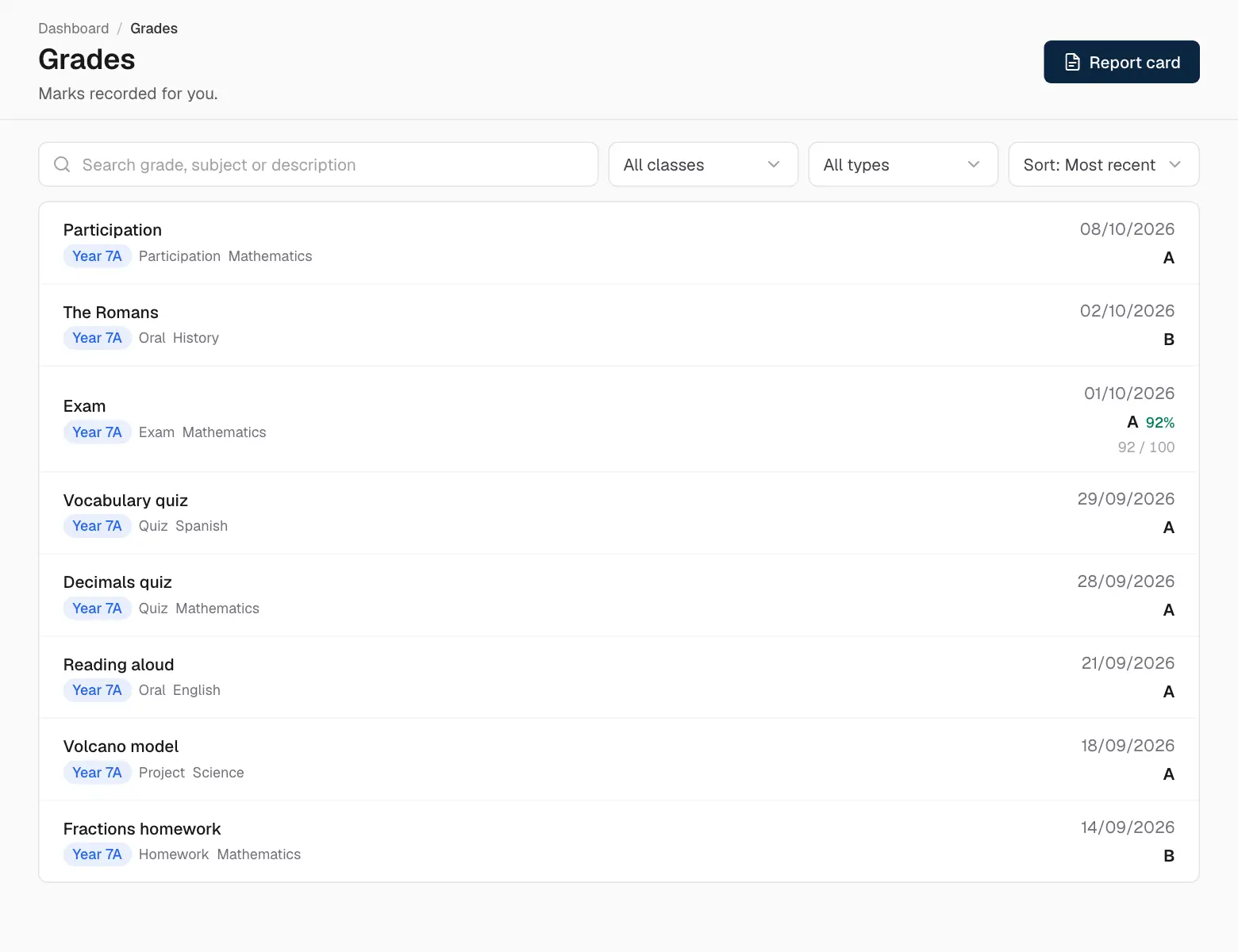Click the document icon on Report card button
1238x952 pixels.
[1072, 62]
